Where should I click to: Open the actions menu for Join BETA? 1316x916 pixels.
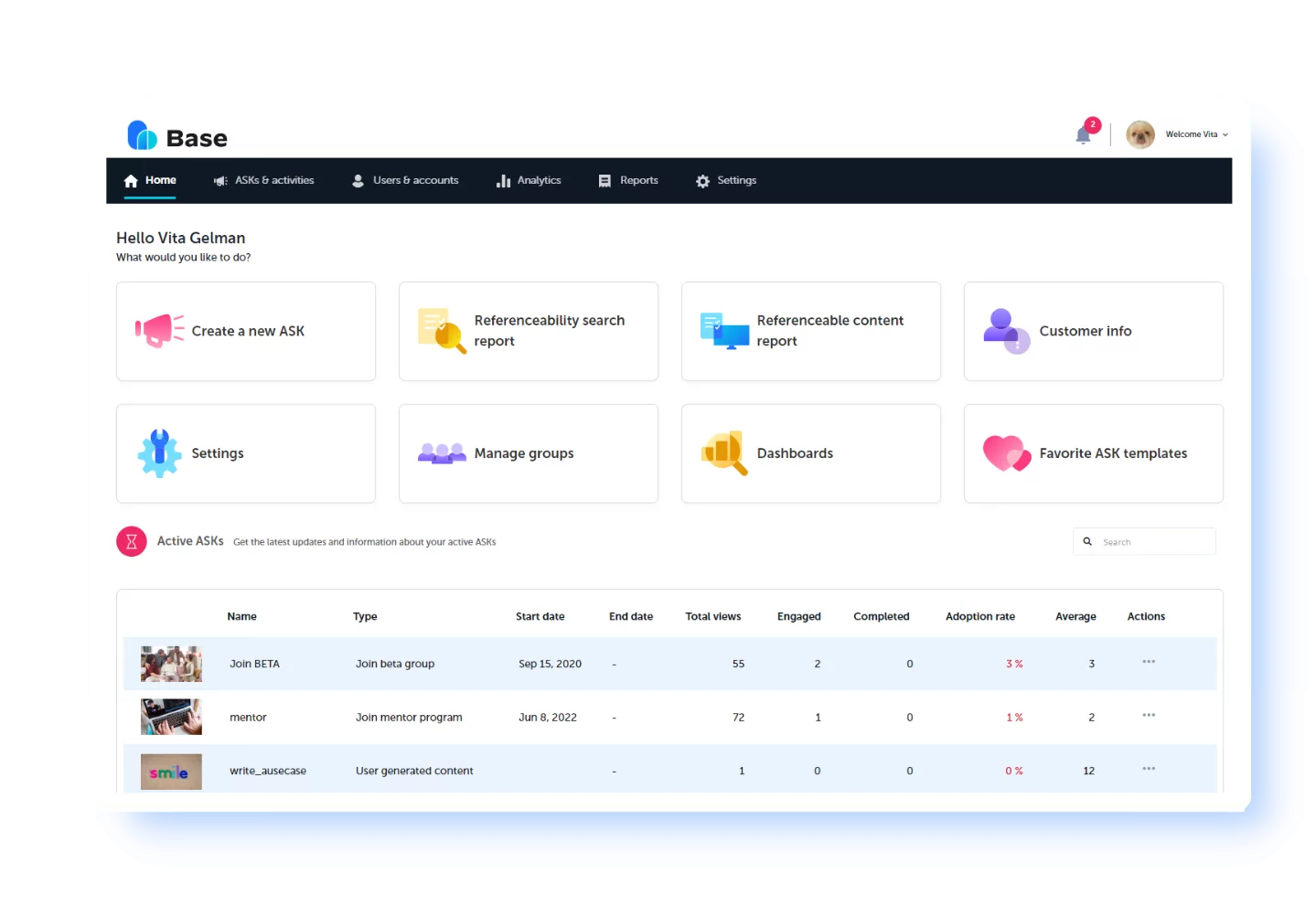click(1148, 663)
